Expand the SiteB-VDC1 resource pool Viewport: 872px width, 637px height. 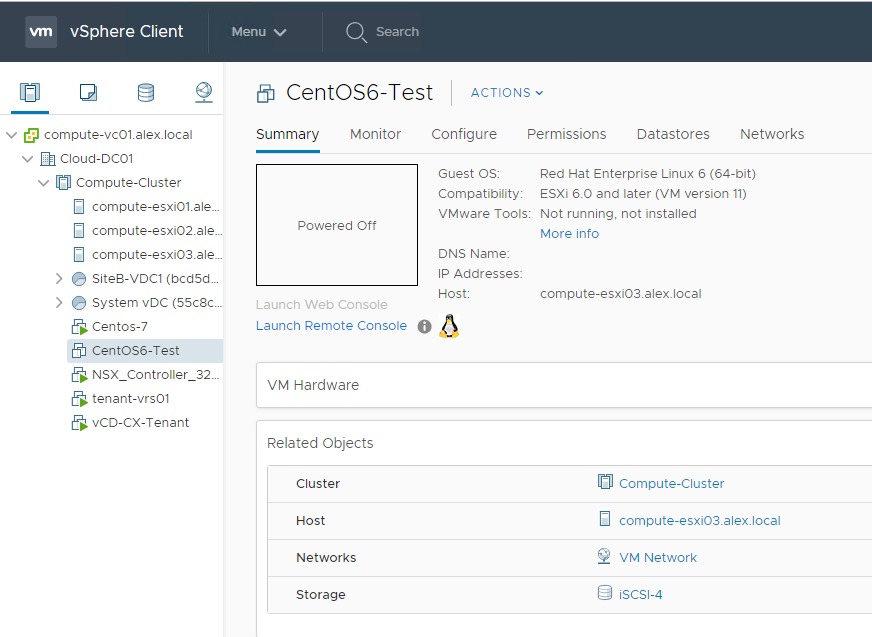[x=60, y=279]
